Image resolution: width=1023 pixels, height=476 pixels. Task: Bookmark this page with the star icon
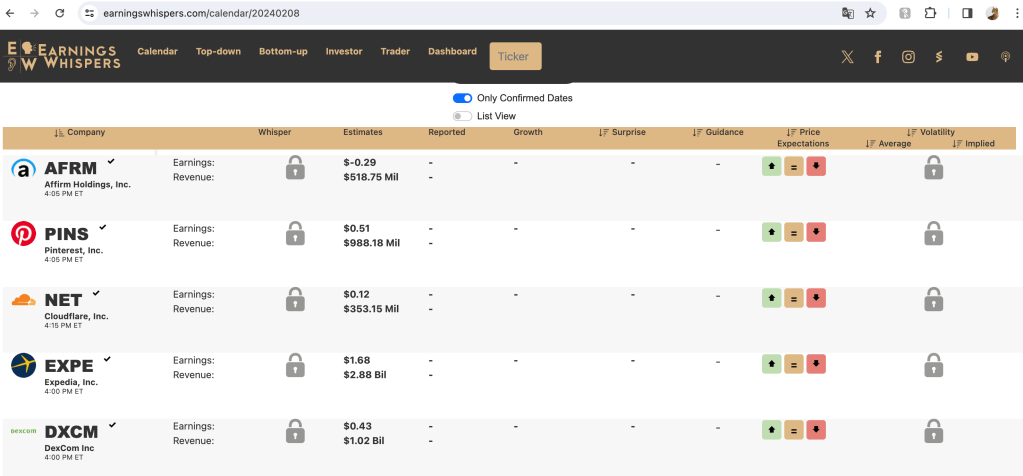pos(870,13)
